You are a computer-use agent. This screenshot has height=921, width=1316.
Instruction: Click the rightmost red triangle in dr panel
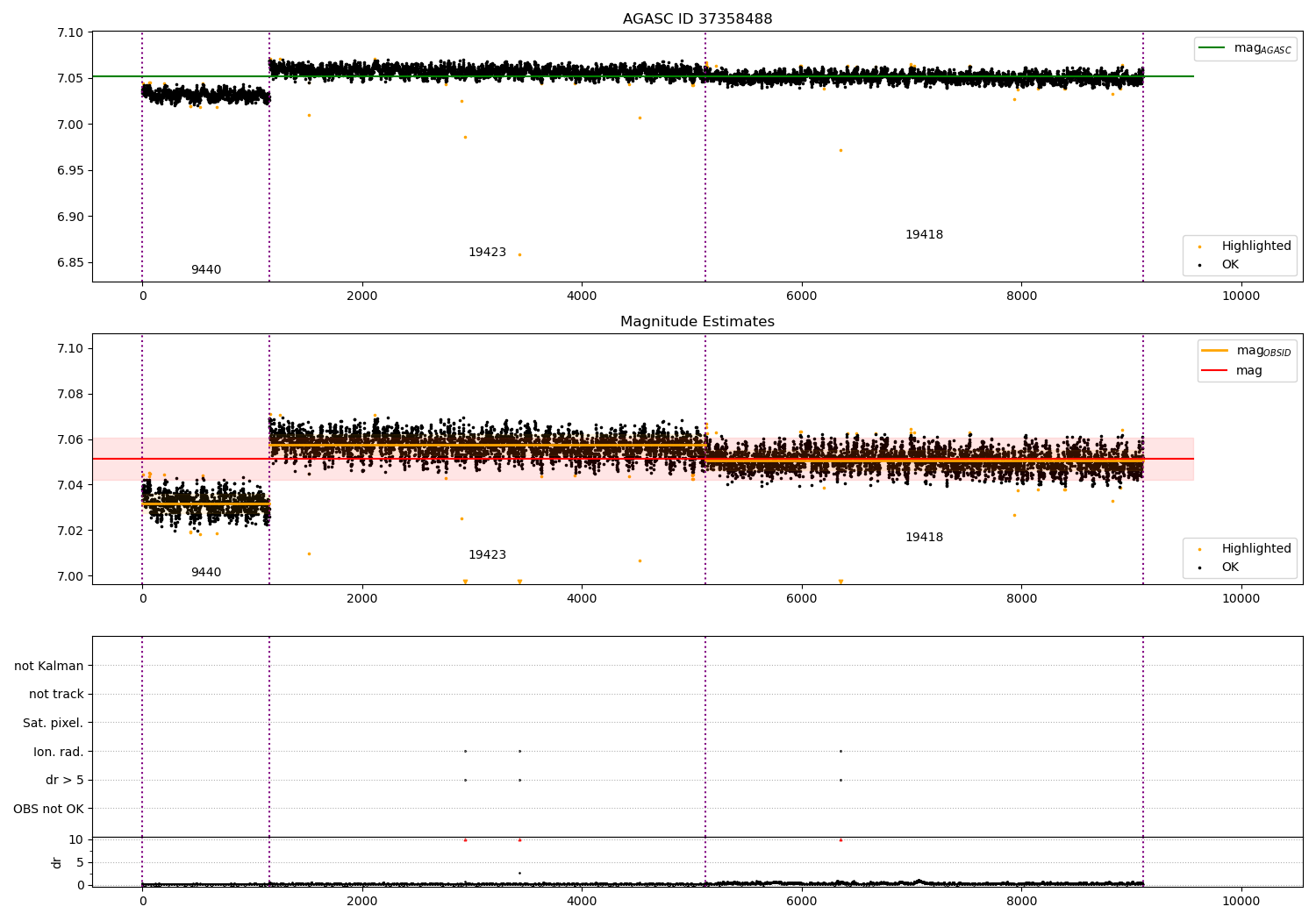pyautogui.click(x=840, y=839)
